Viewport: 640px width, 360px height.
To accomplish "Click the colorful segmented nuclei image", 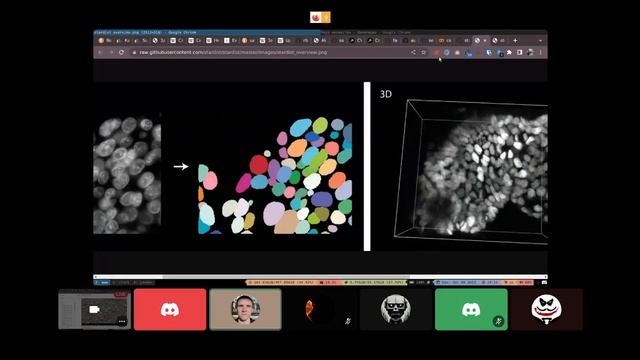I will (275, 176).
